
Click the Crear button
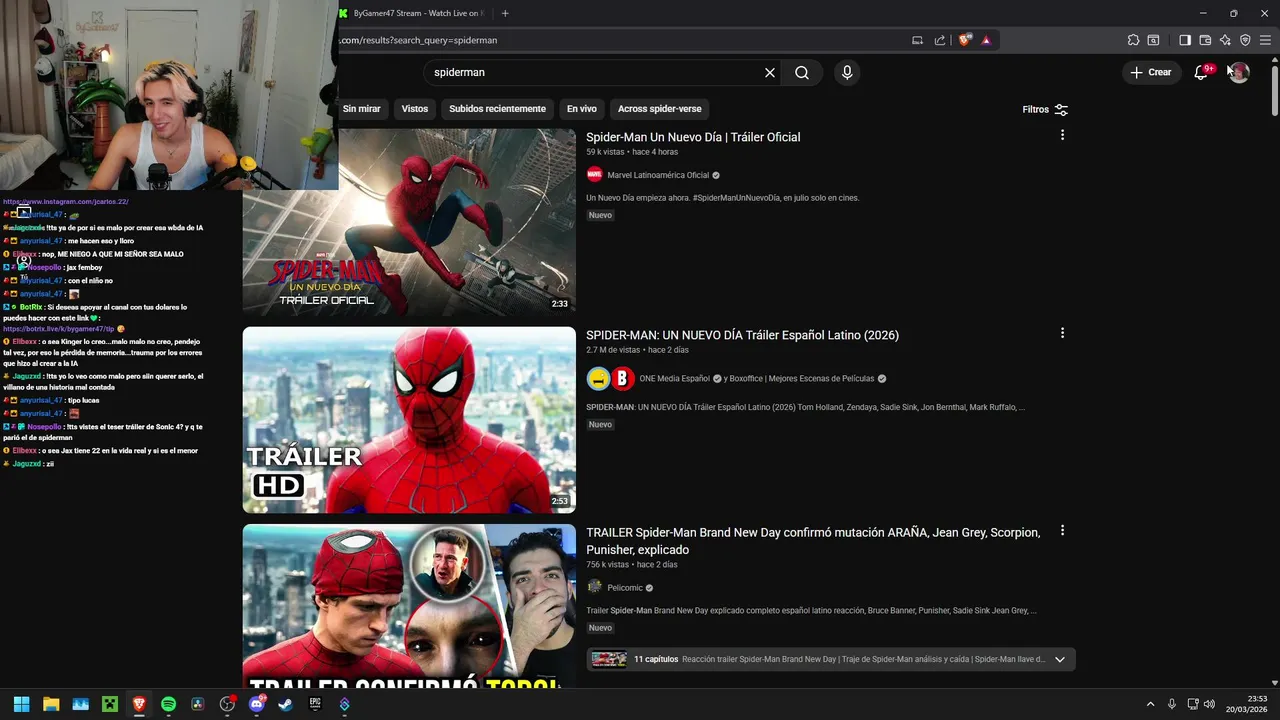tap(1150, 72)
